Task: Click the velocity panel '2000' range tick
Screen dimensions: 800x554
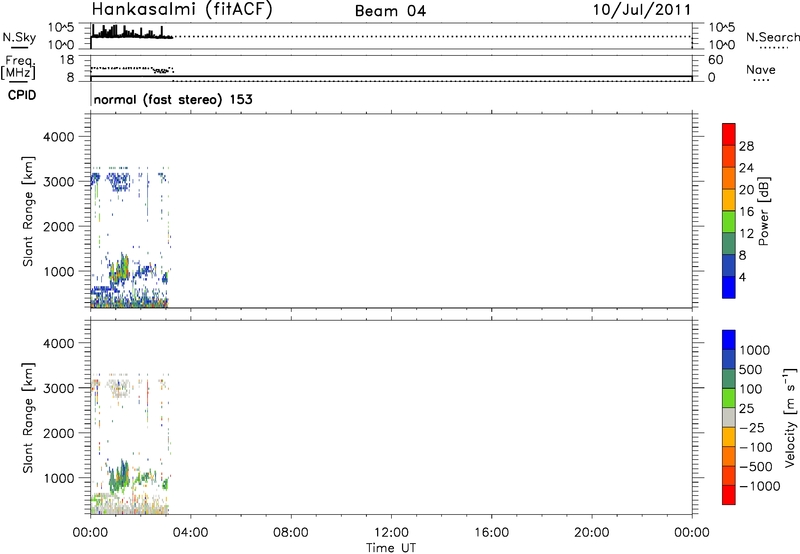Action: tap(58, 433)
